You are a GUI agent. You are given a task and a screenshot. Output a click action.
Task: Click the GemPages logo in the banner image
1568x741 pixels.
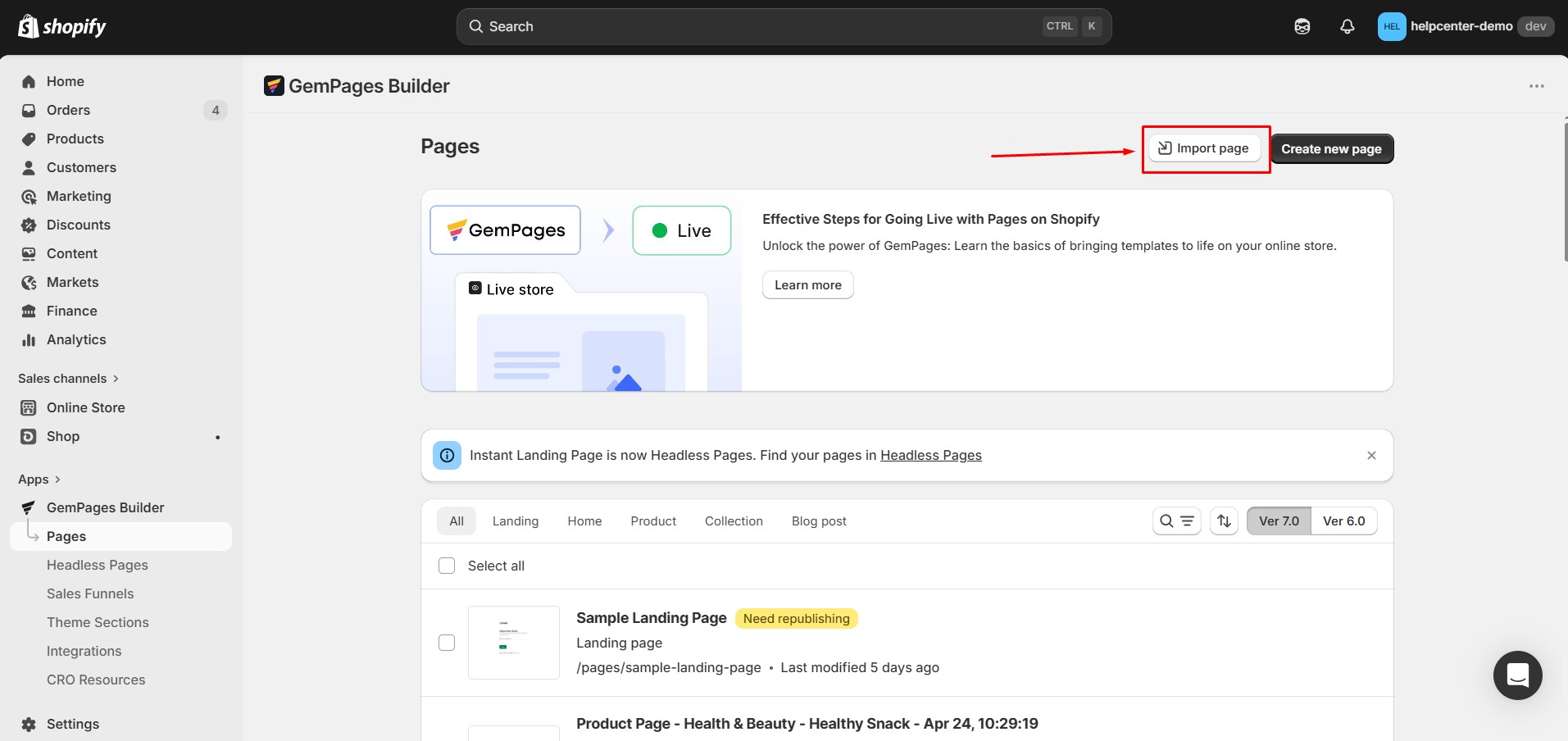click(506, 230)
